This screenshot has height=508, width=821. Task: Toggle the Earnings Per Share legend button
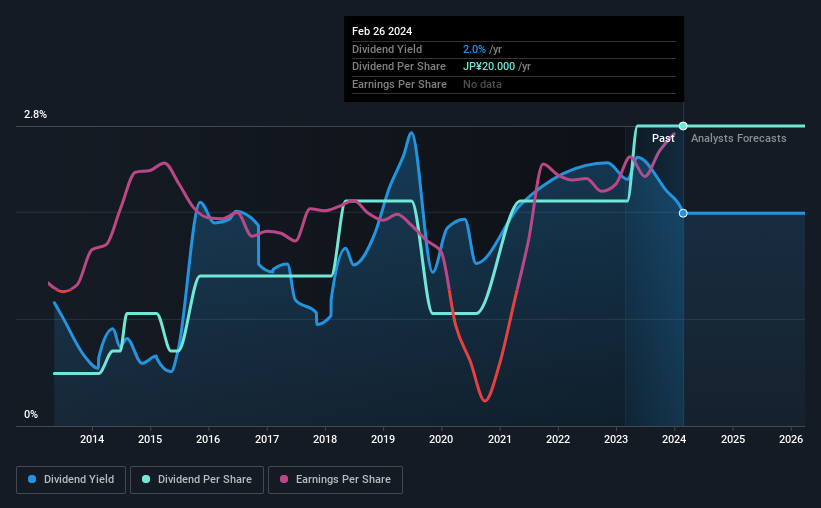pos(335,480)
